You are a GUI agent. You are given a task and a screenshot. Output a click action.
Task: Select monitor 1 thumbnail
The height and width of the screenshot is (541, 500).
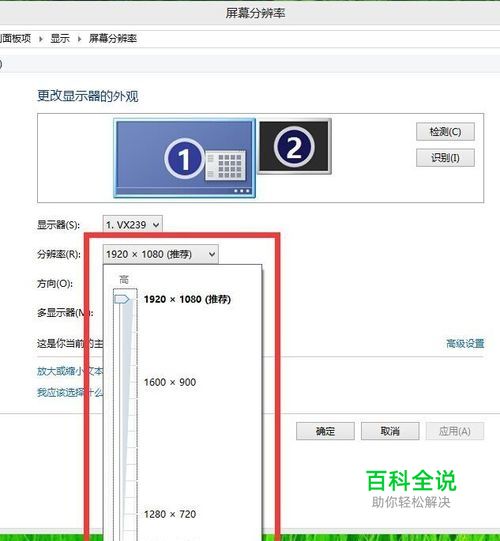(x=185, y=158)
